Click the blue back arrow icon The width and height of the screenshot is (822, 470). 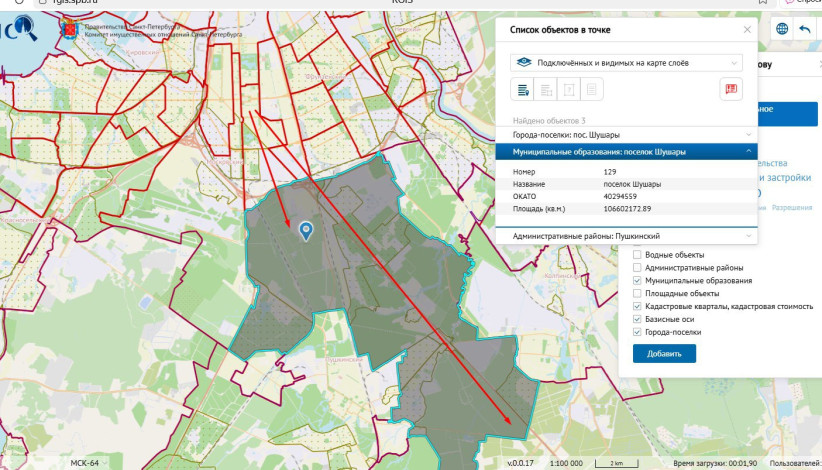point(805,29)
